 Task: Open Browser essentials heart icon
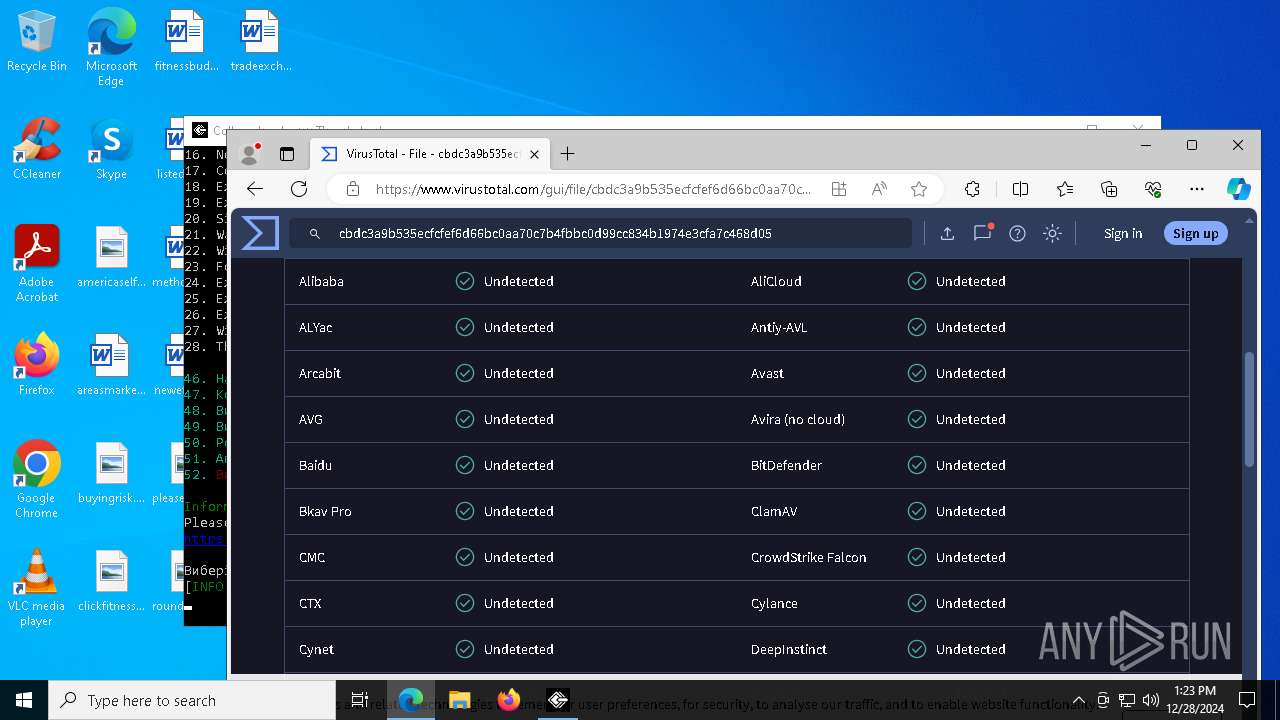[1153, 189]
